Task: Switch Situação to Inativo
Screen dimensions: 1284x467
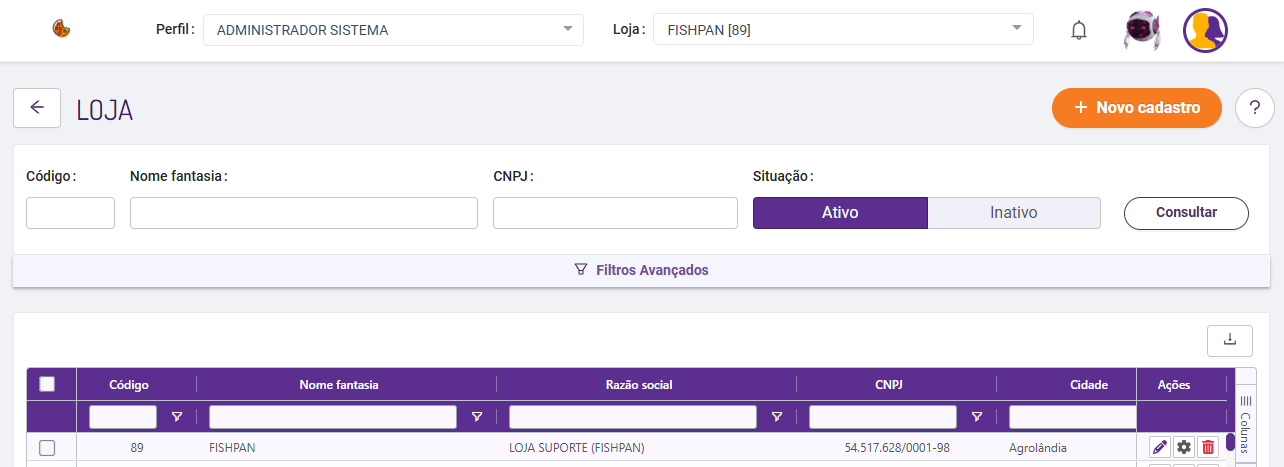Action: point(1014,213)
